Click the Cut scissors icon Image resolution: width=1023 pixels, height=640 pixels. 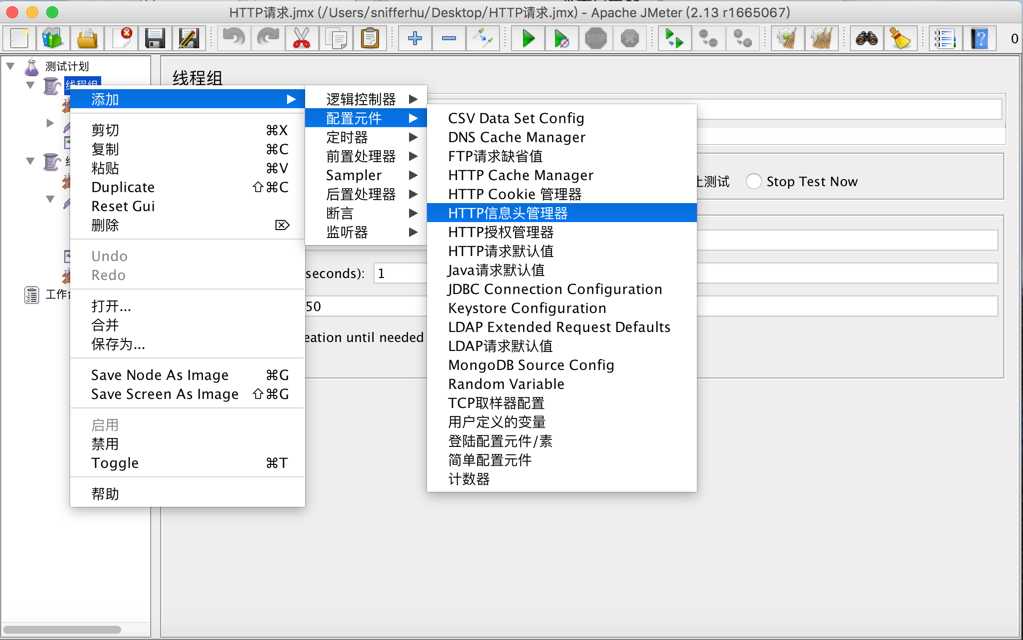[301, 38]
